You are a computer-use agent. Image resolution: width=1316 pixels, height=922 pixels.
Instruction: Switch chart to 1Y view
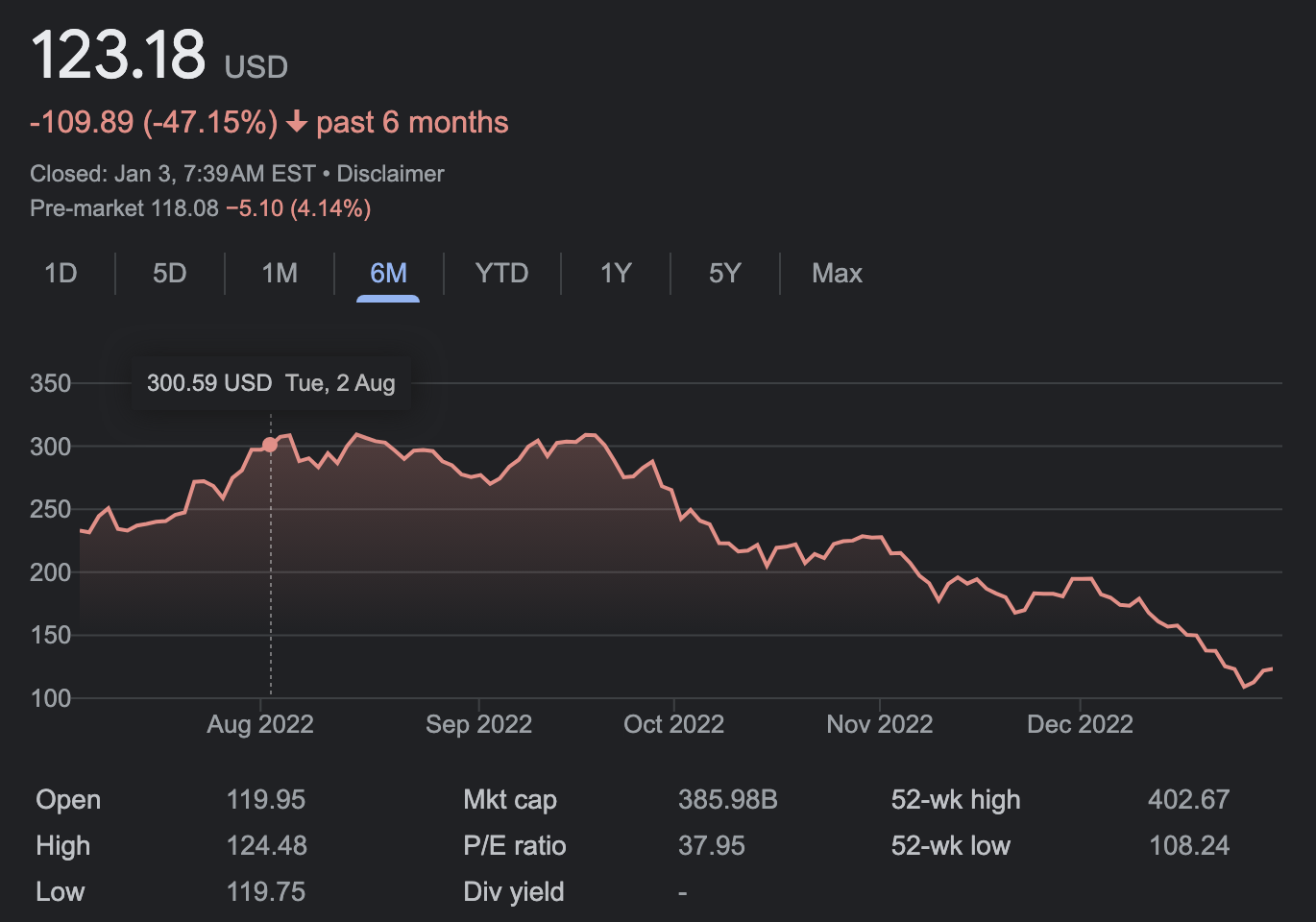point(616,274)
